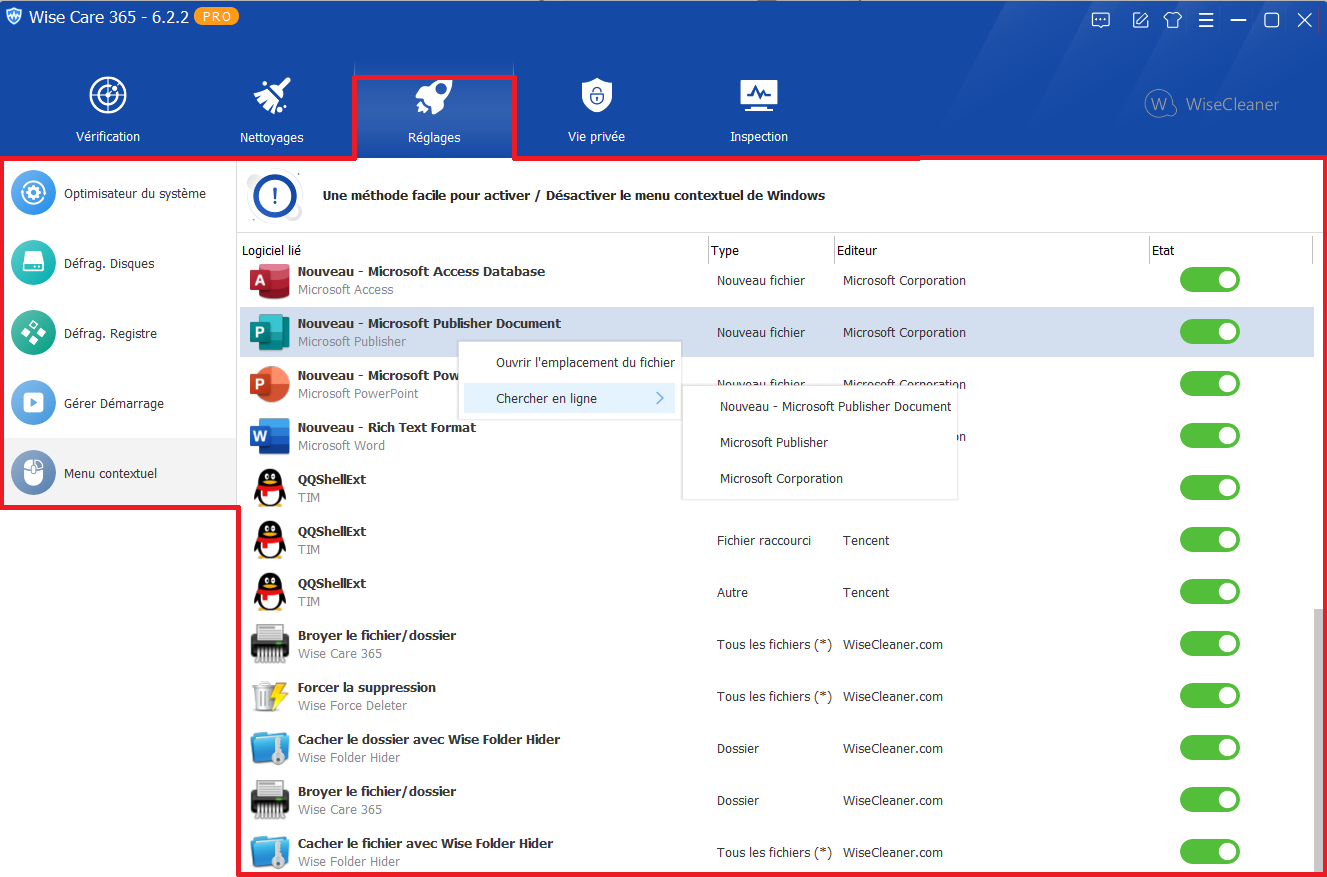The height and width of the screenshot is (877, 1327).
Task: Select Forcer la suppression row text
Action: 367,687
